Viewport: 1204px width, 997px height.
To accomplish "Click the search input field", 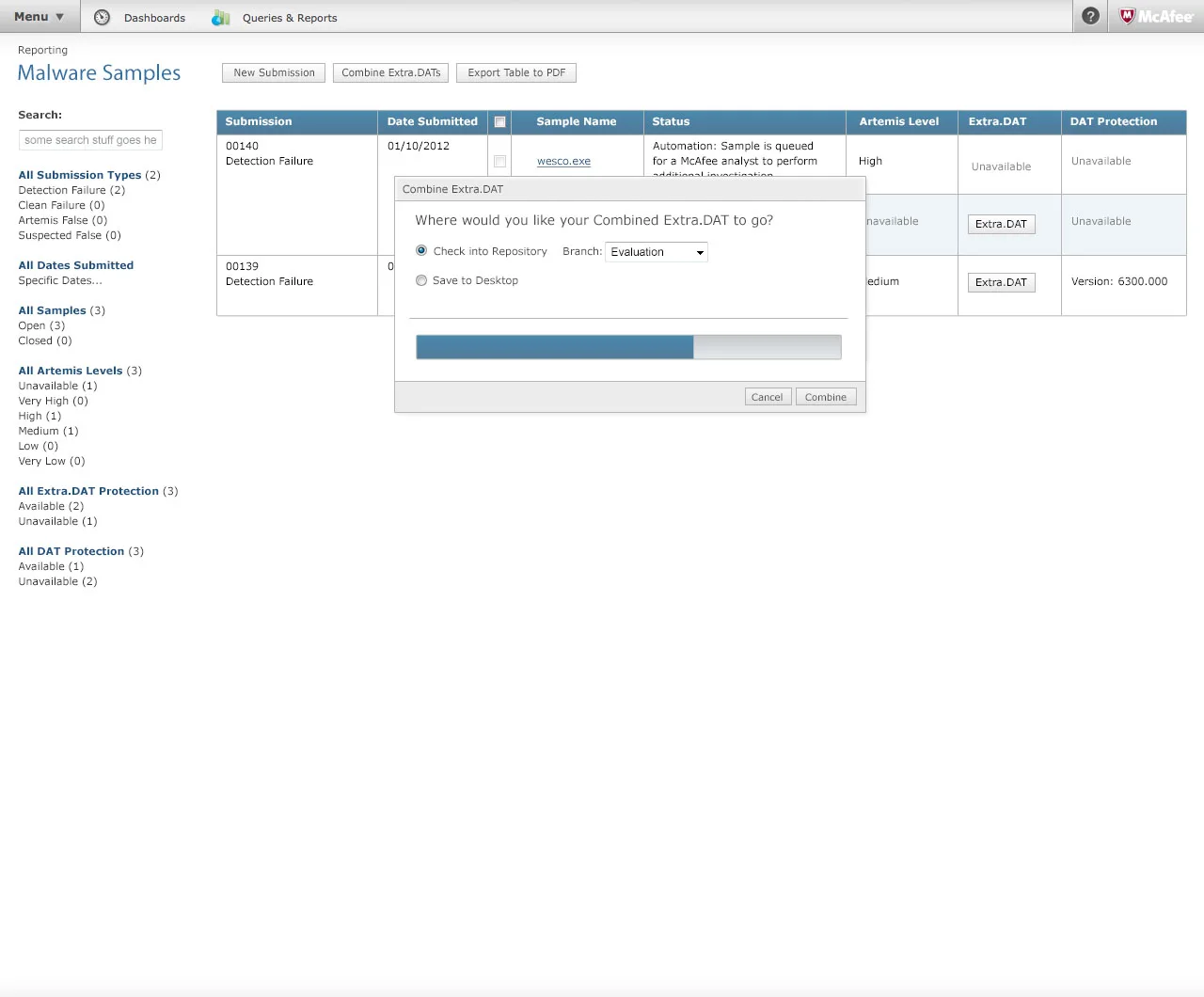I will click(x=90, y=140).
